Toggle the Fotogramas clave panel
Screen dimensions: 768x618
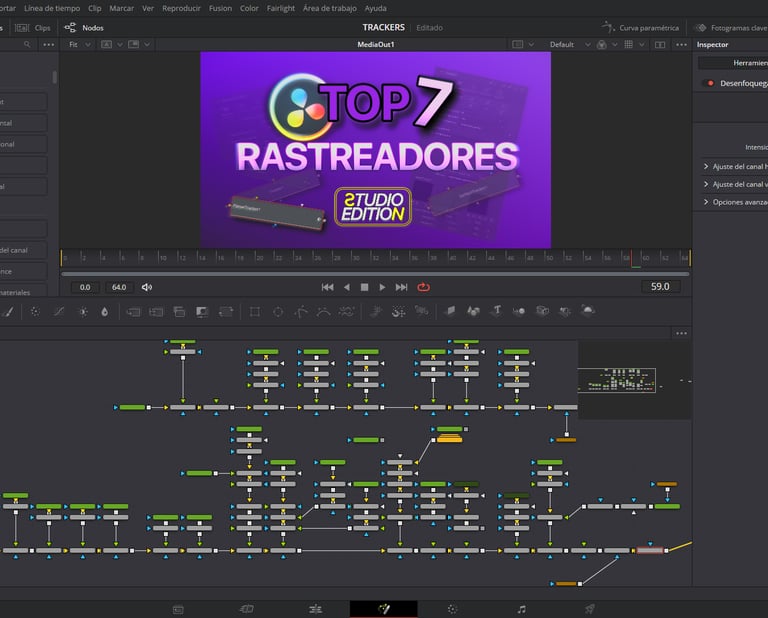(x=731, y=27)
